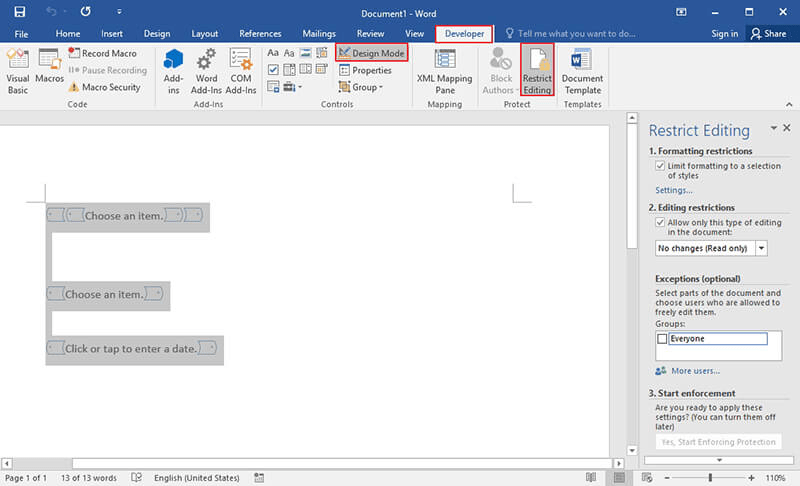Open the File tab
800x486 pixels.
tap(21, 34)
